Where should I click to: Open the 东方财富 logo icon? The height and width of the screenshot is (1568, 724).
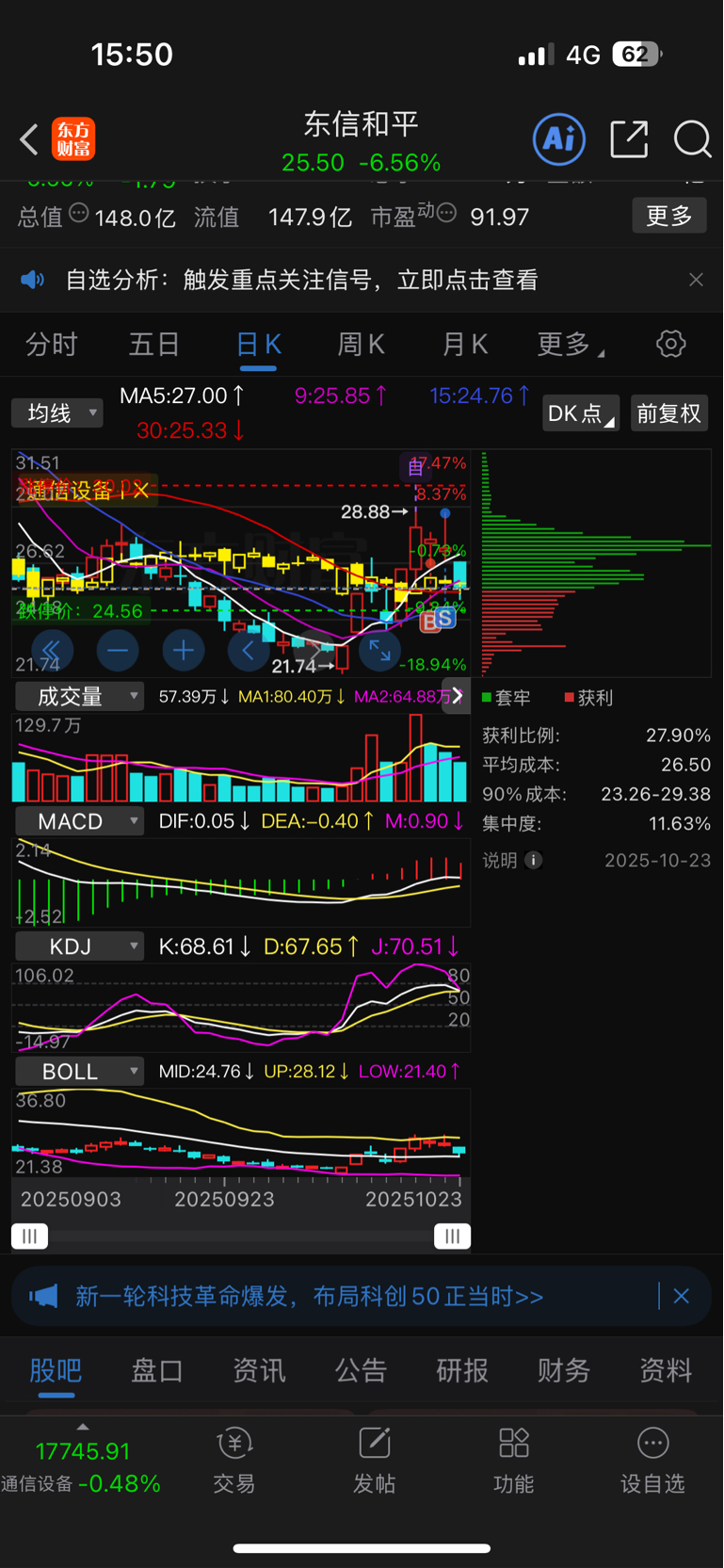[73, 139]
